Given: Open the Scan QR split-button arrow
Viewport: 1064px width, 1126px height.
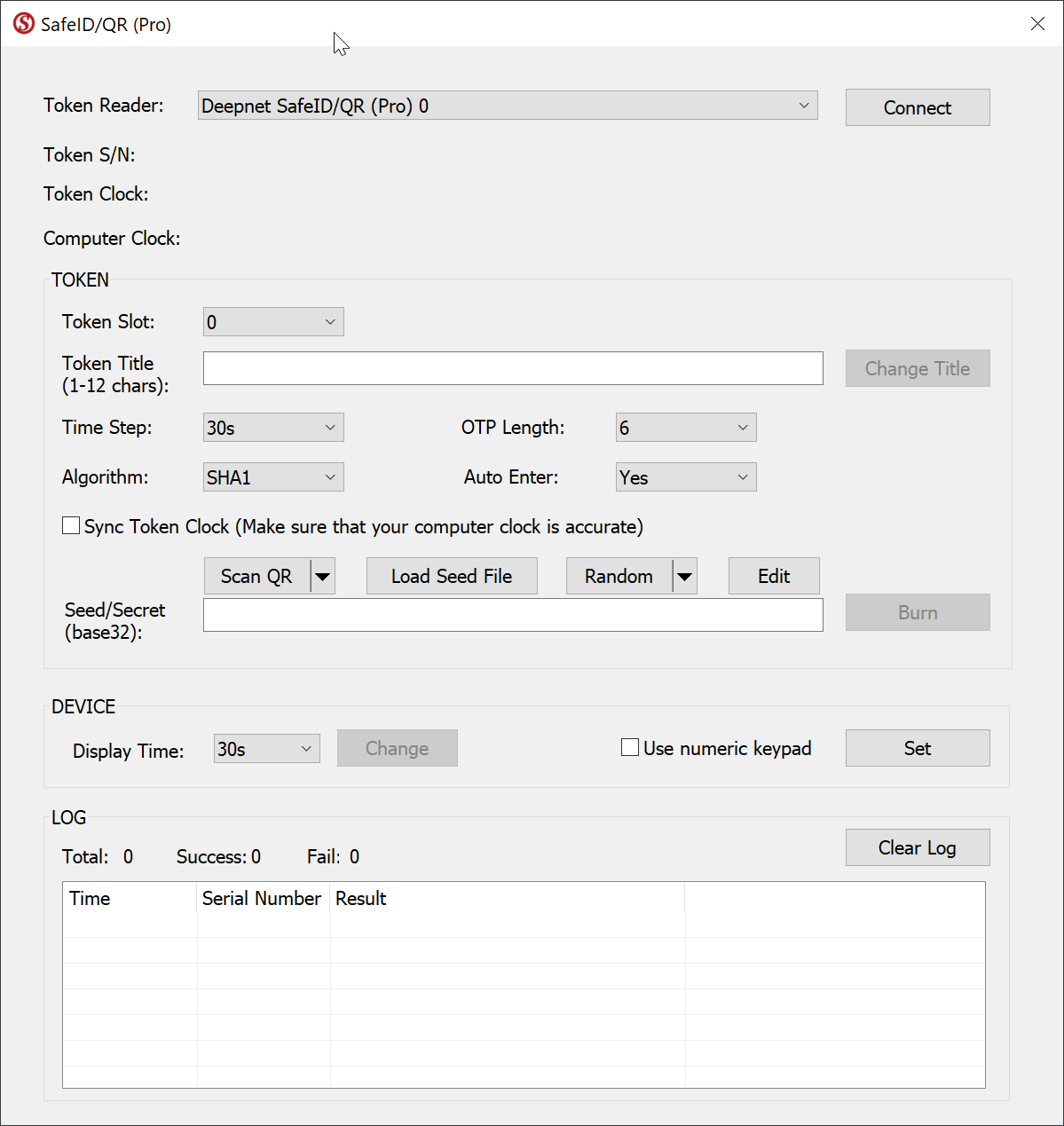Looking at the screenshot, I should click(x=323, y=577).
